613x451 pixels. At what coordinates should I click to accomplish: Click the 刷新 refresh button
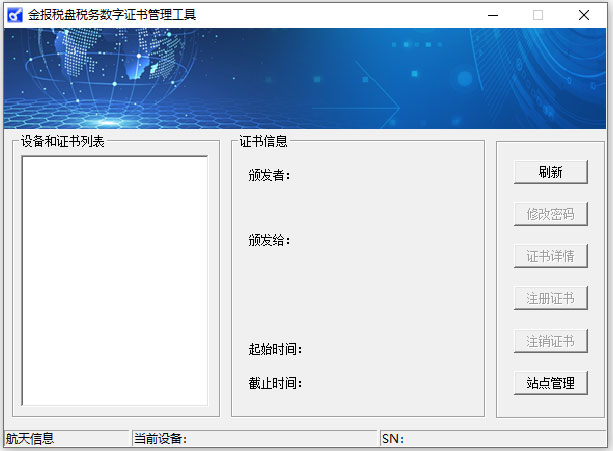(550, 172)
